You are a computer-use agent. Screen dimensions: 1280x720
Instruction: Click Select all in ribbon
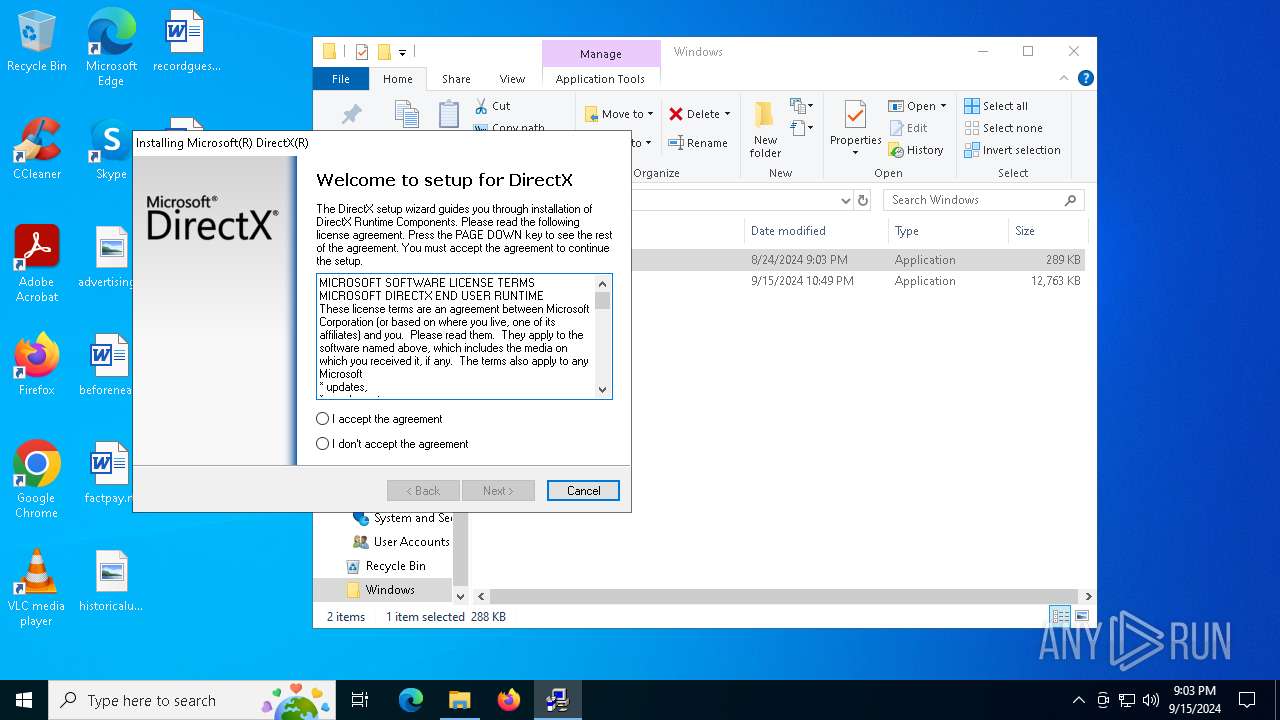click(x=996, y=106)
